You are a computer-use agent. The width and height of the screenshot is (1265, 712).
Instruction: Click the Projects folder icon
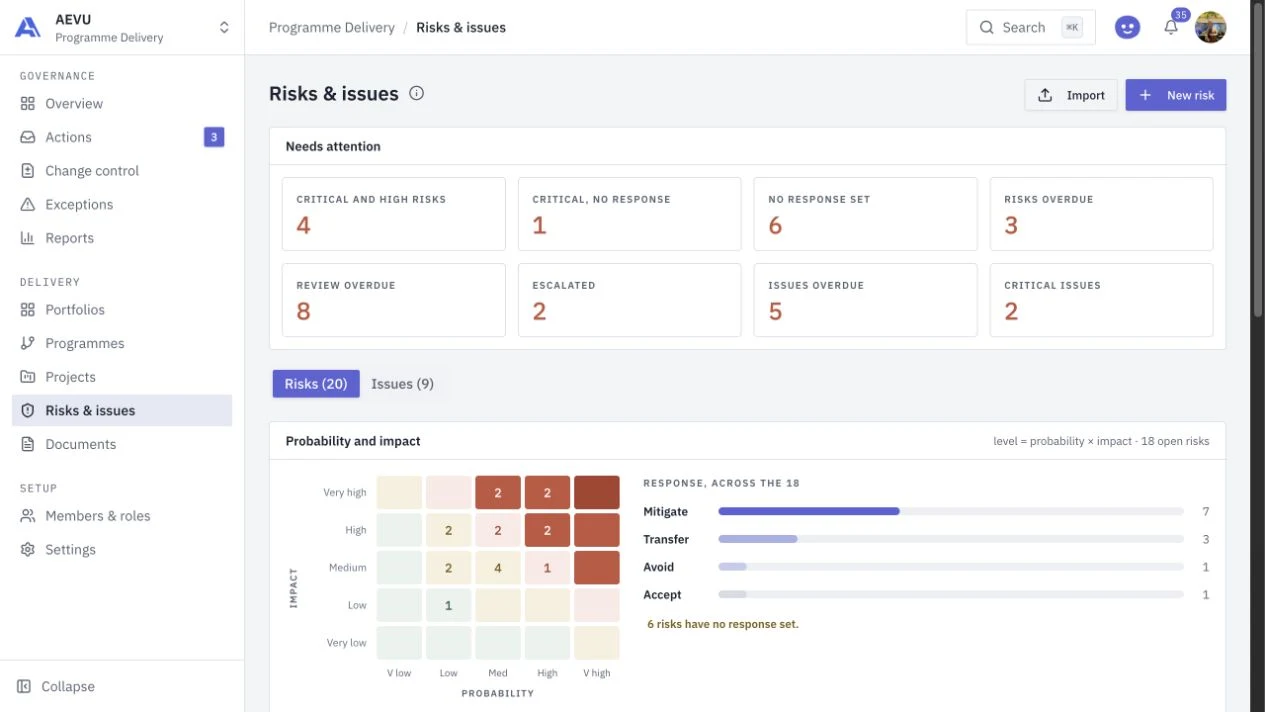pyautogui.click(x=28, y=377)
